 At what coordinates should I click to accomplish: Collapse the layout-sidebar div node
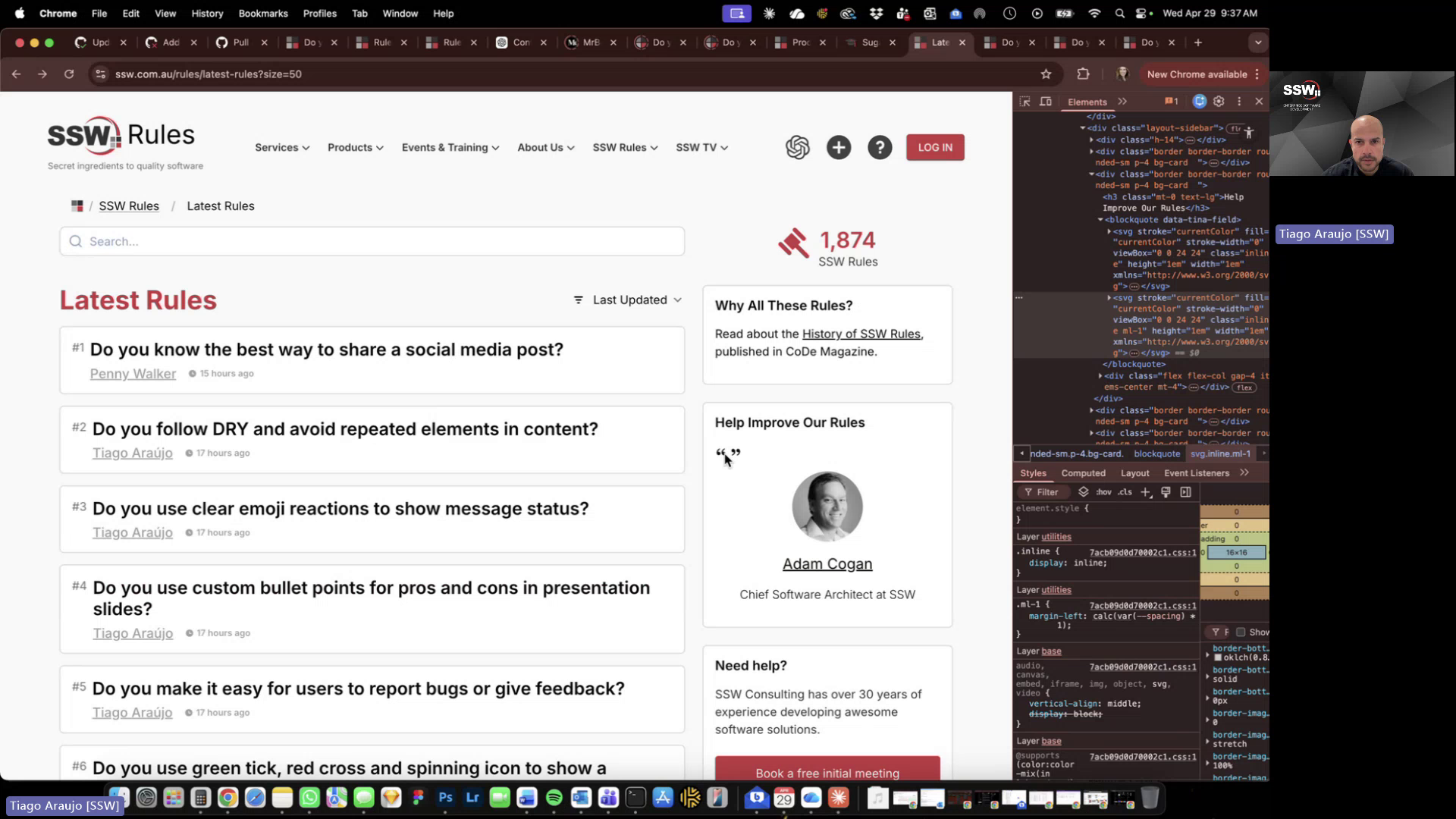pos(1083,128)
